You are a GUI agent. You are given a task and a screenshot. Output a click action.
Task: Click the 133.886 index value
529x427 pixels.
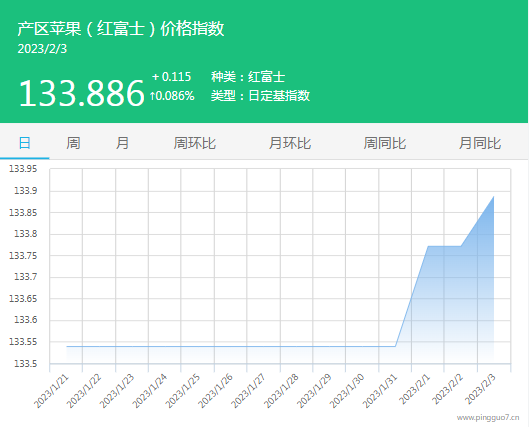[x=82, y=93]
